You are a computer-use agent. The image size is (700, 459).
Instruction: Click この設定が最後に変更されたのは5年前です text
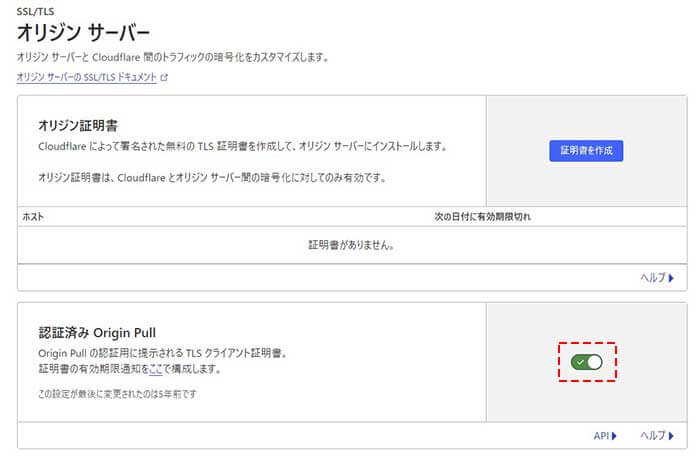click(117, 394)
